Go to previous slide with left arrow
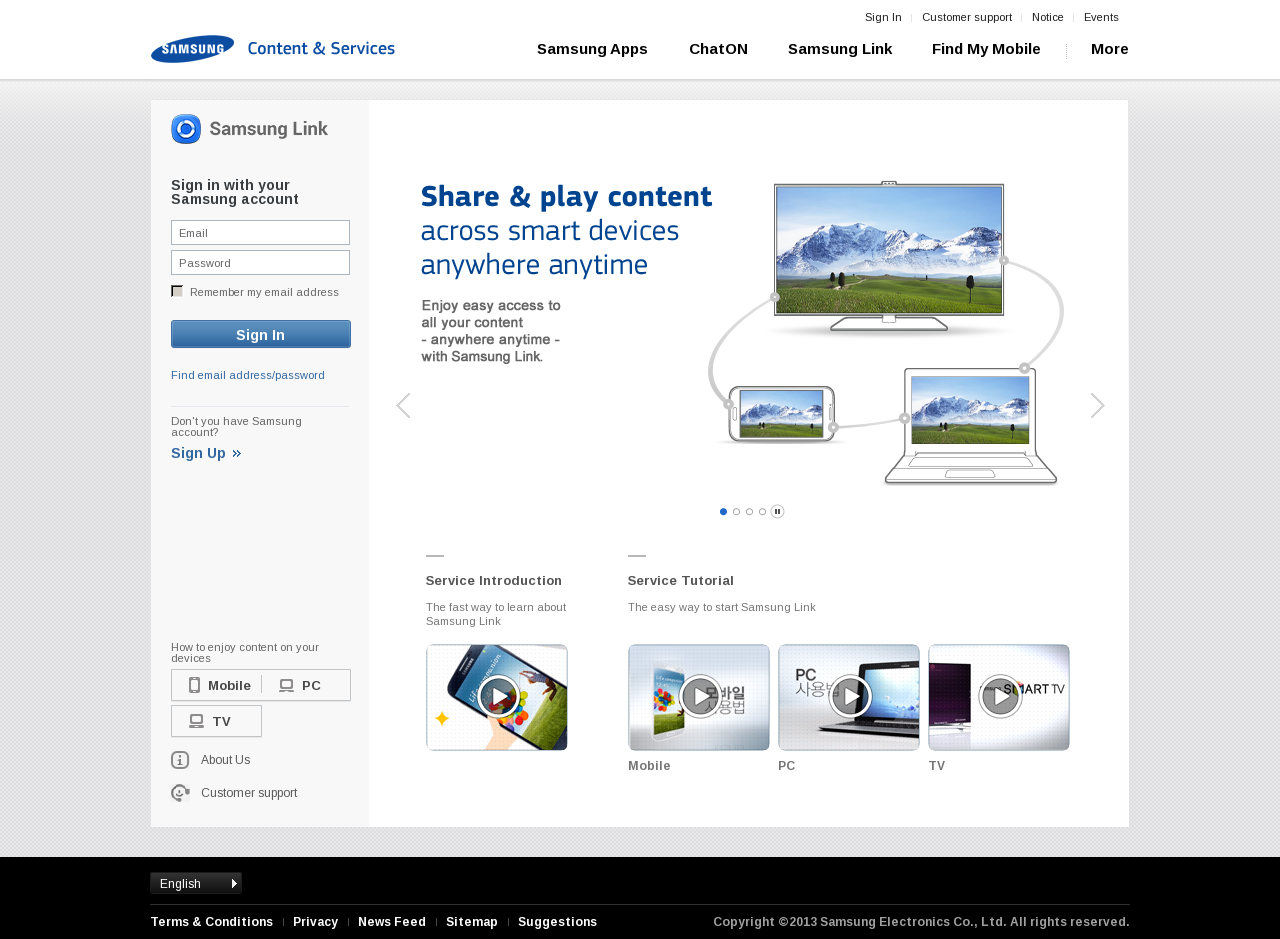1280x939 pixels. [403, 405]
